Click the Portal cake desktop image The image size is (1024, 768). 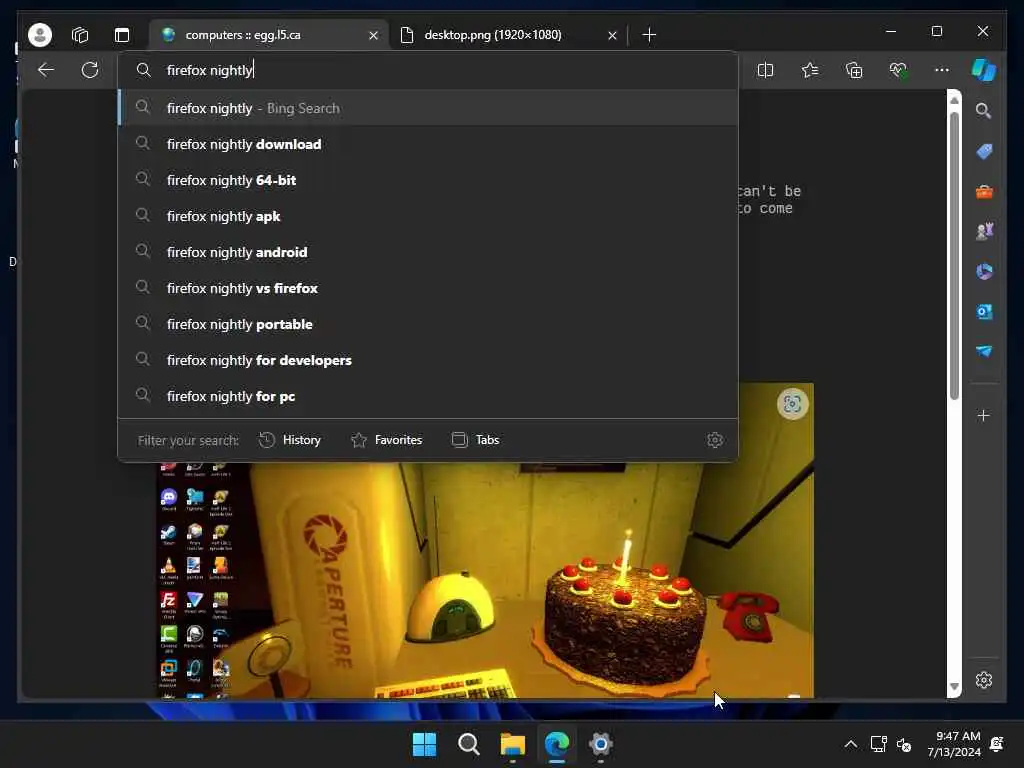(x=485, y=580)
